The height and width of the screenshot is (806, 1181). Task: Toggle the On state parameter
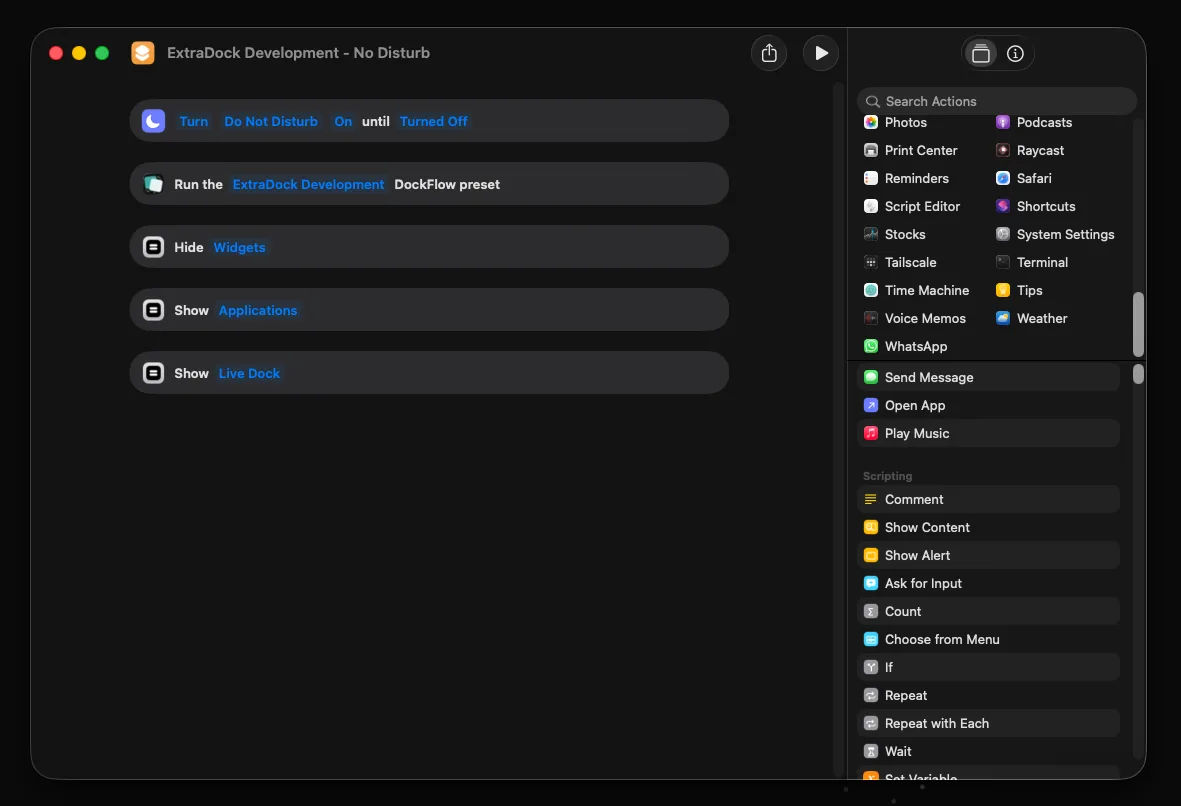click(343, 121)
